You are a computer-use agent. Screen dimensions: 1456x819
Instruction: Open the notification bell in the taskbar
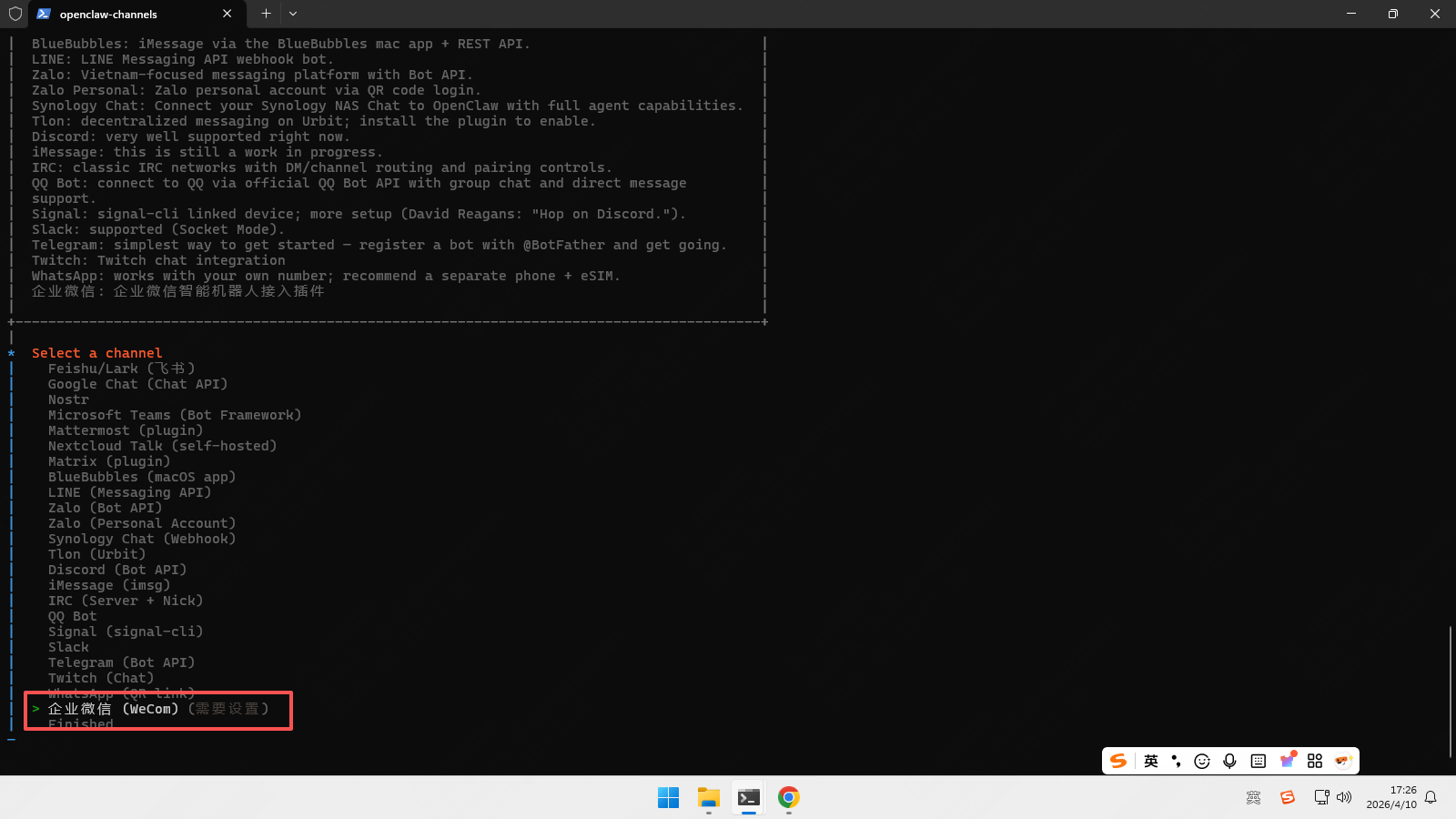[x=1431, y=798]
